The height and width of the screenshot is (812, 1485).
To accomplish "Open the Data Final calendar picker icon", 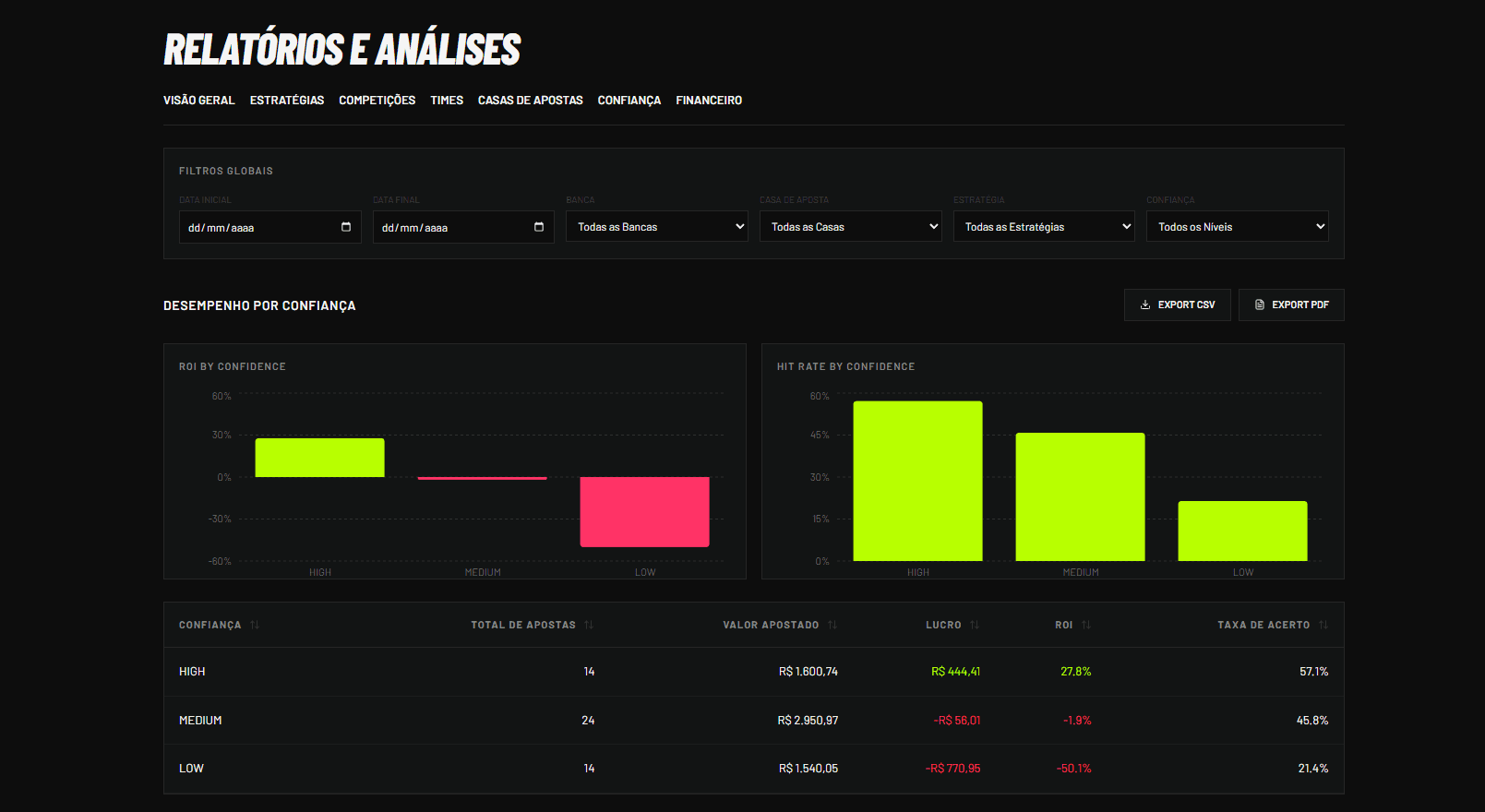I will tap(539, 227).
